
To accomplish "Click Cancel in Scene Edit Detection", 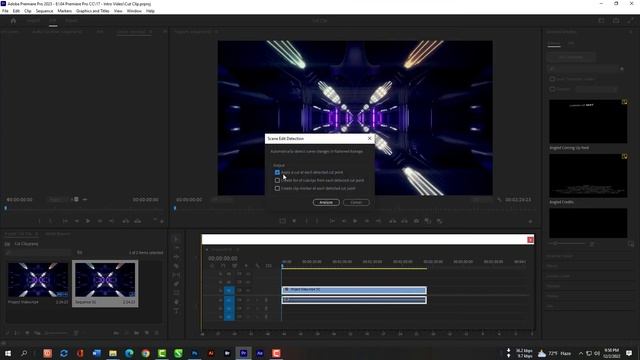I will coord(356,202).
